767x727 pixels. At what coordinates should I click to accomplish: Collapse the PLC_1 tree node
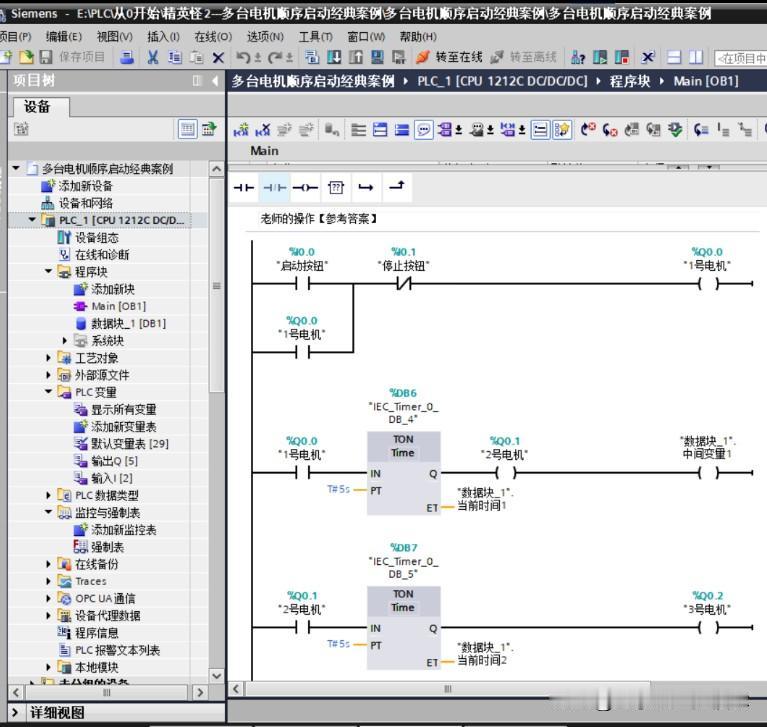pyautogui.click(x=32, y=220)
